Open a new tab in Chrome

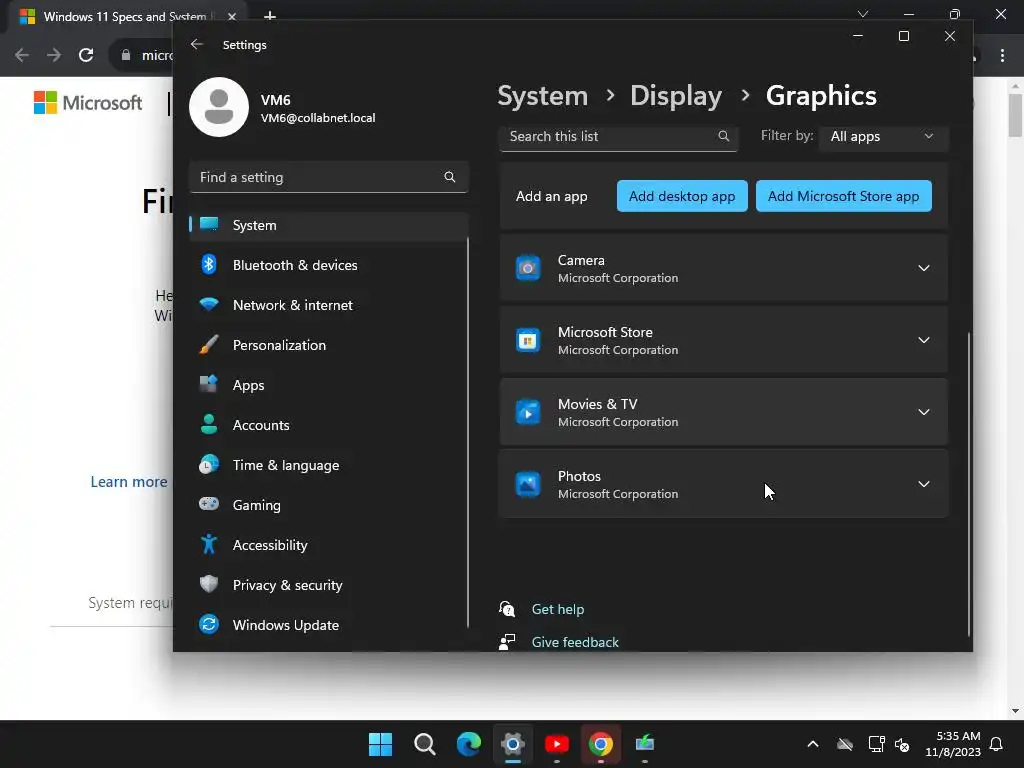click(x=270, y=15)
